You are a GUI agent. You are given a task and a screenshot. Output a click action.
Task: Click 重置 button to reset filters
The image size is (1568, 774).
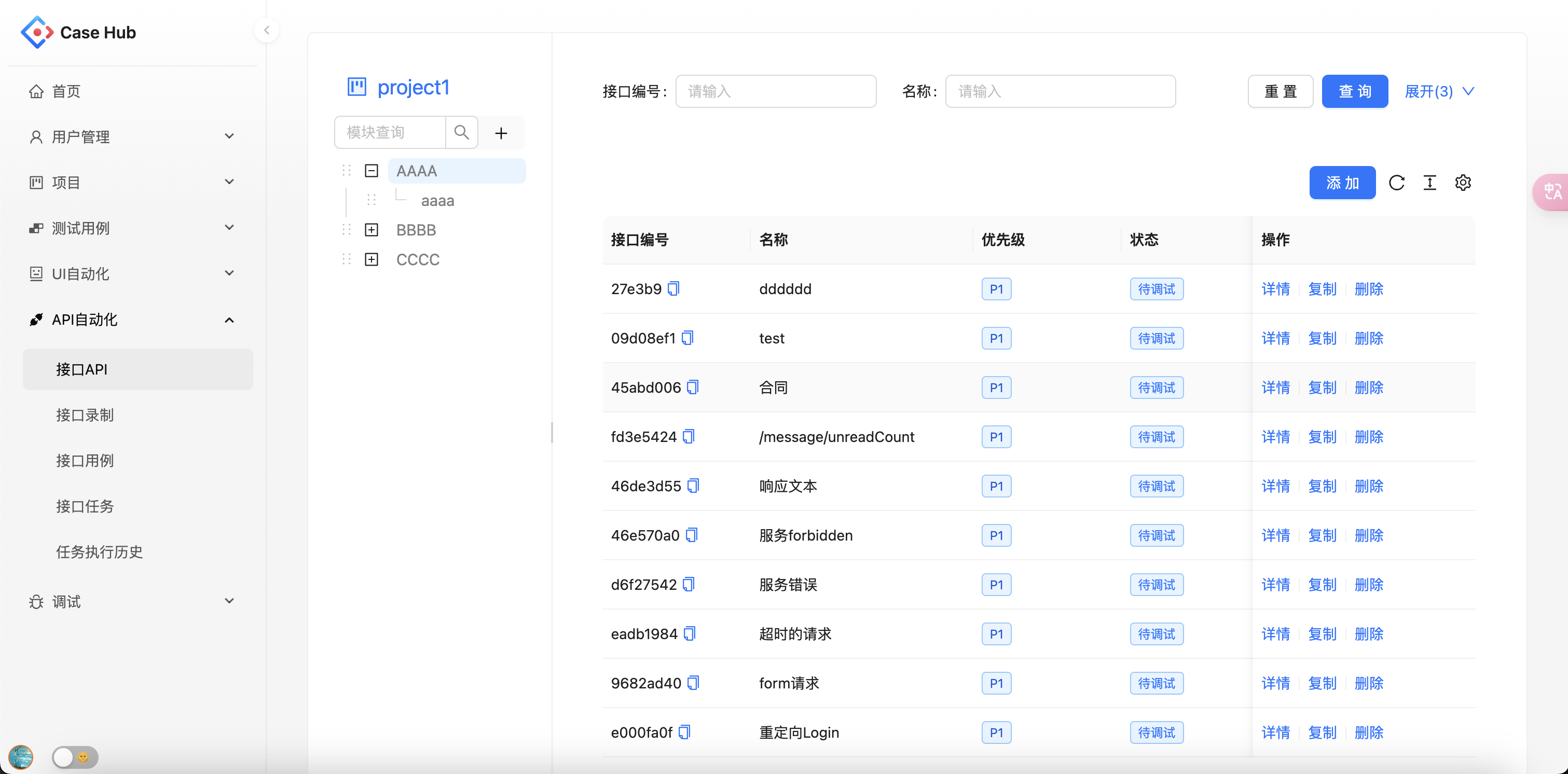point(1280,91)
